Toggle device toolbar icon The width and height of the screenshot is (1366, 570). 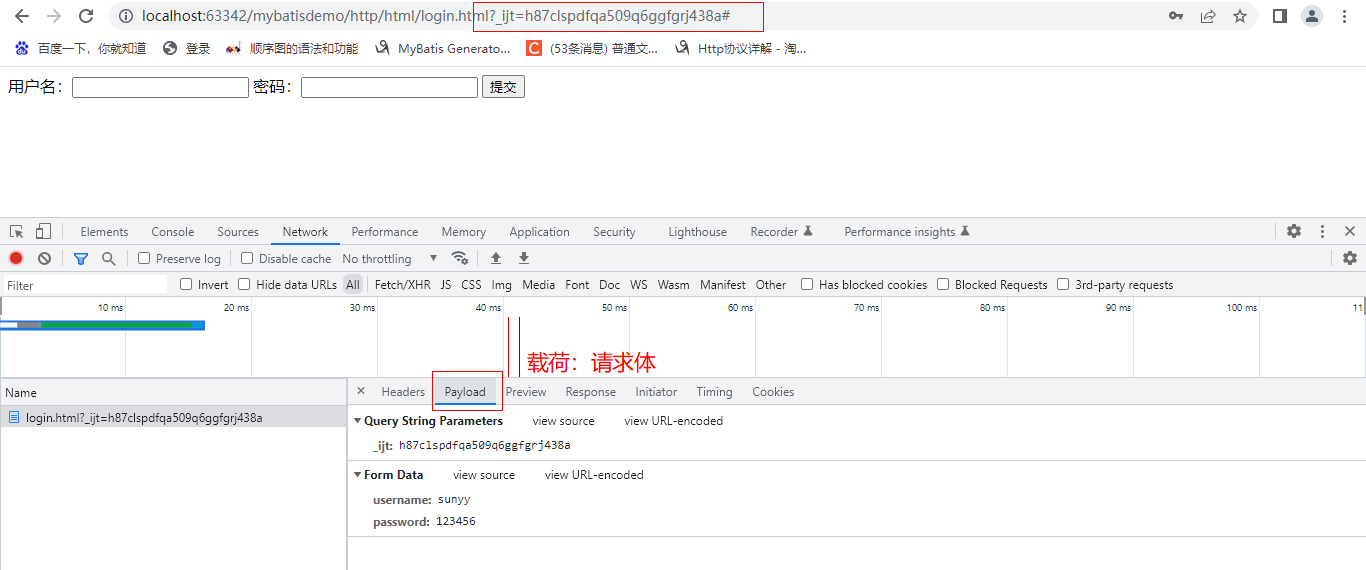[43, 231]
